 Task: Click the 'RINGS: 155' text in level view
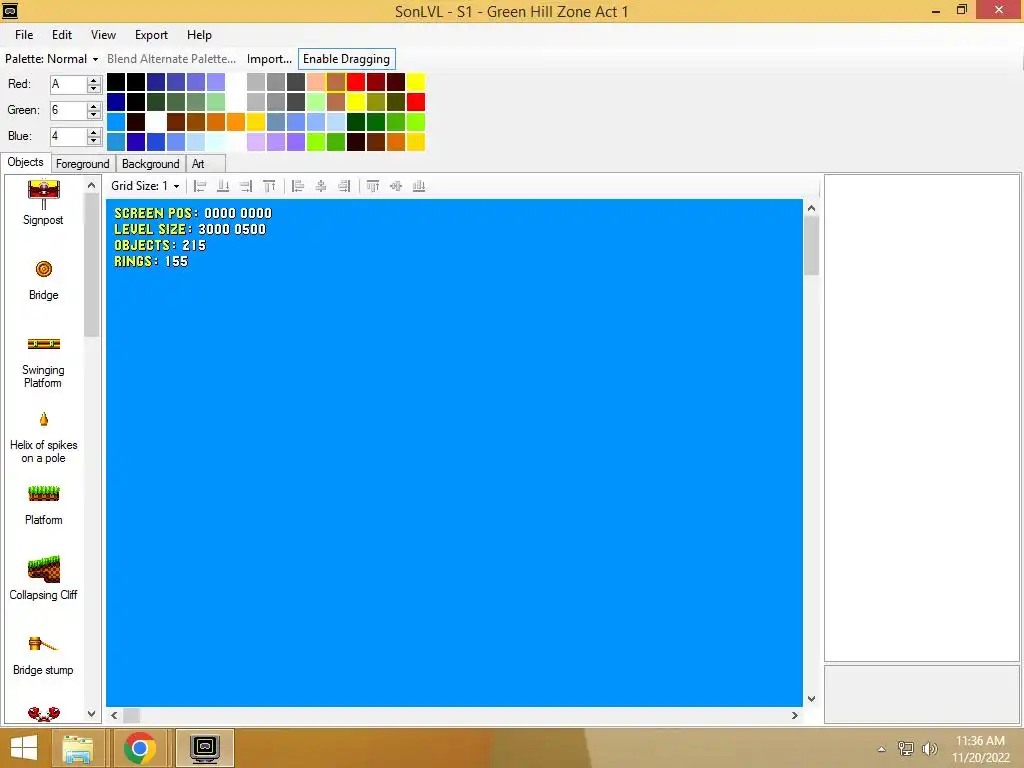tap(151, 262)
